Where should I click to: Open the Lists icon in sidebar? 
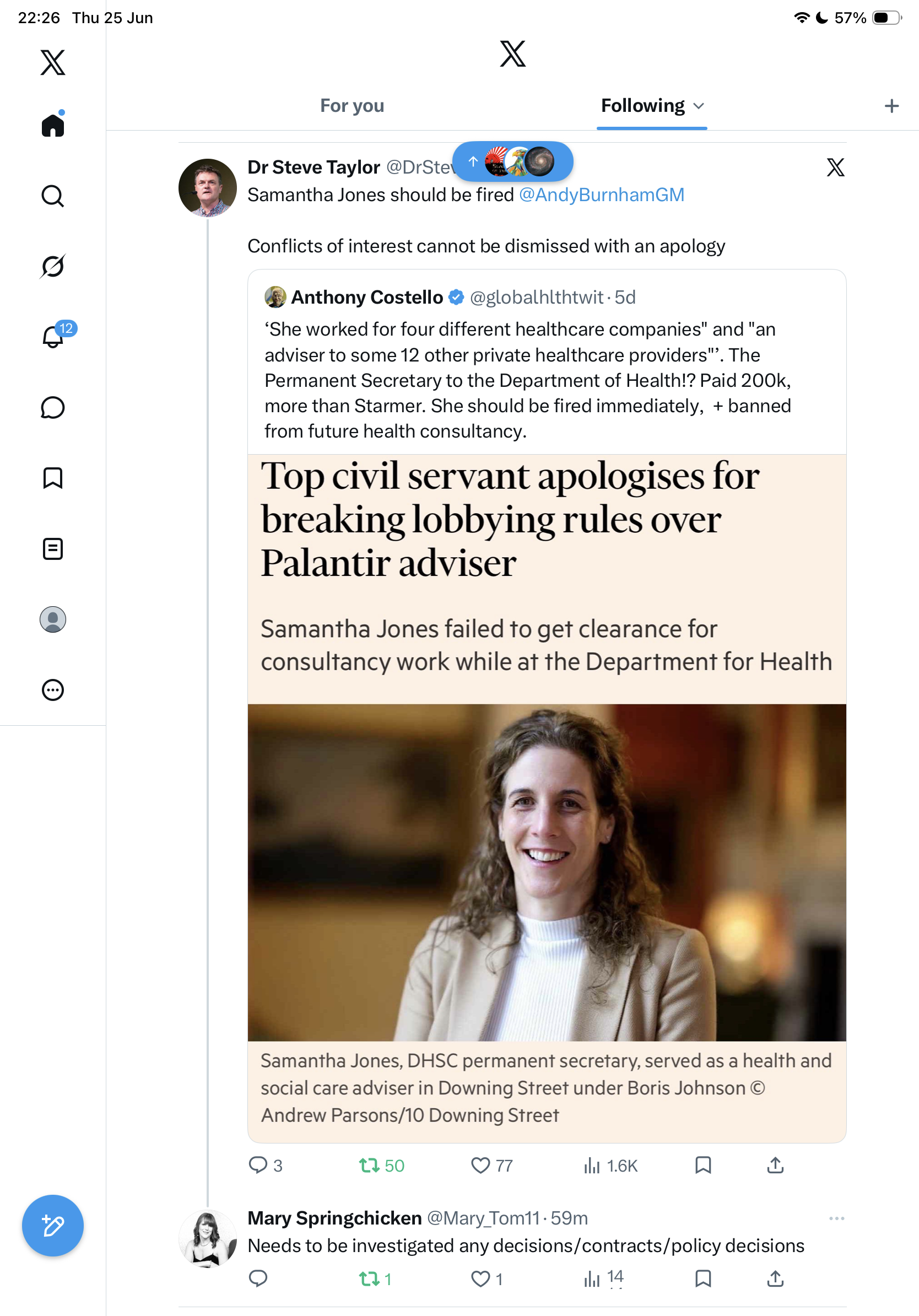[x=53, y=548]
